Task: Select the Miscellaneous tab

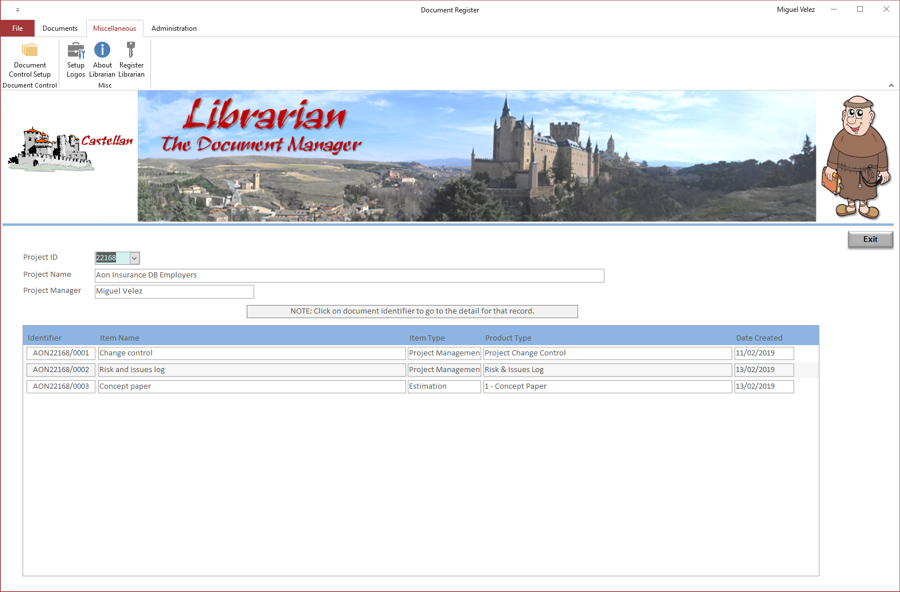Action: (115, 28)
